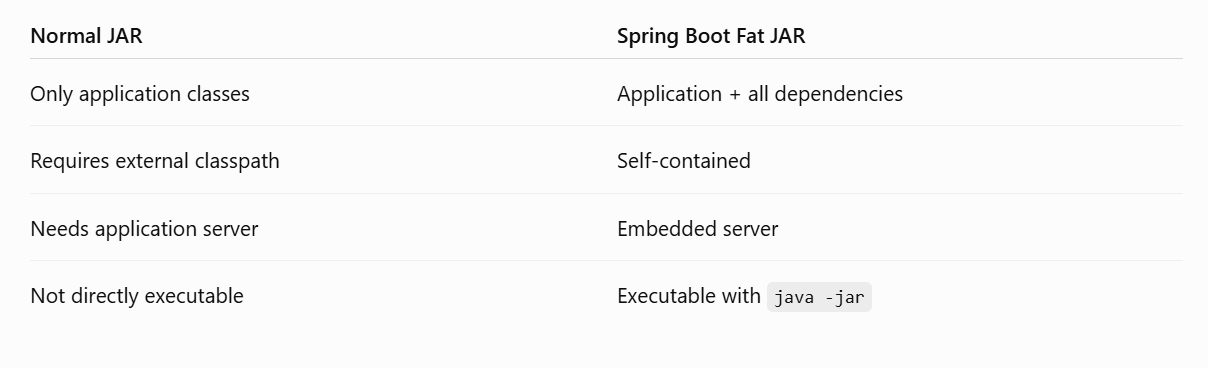This screenshot has height=368, width=1208.
Task: Click the Requires external classpath text
Action: click(155, 161)
